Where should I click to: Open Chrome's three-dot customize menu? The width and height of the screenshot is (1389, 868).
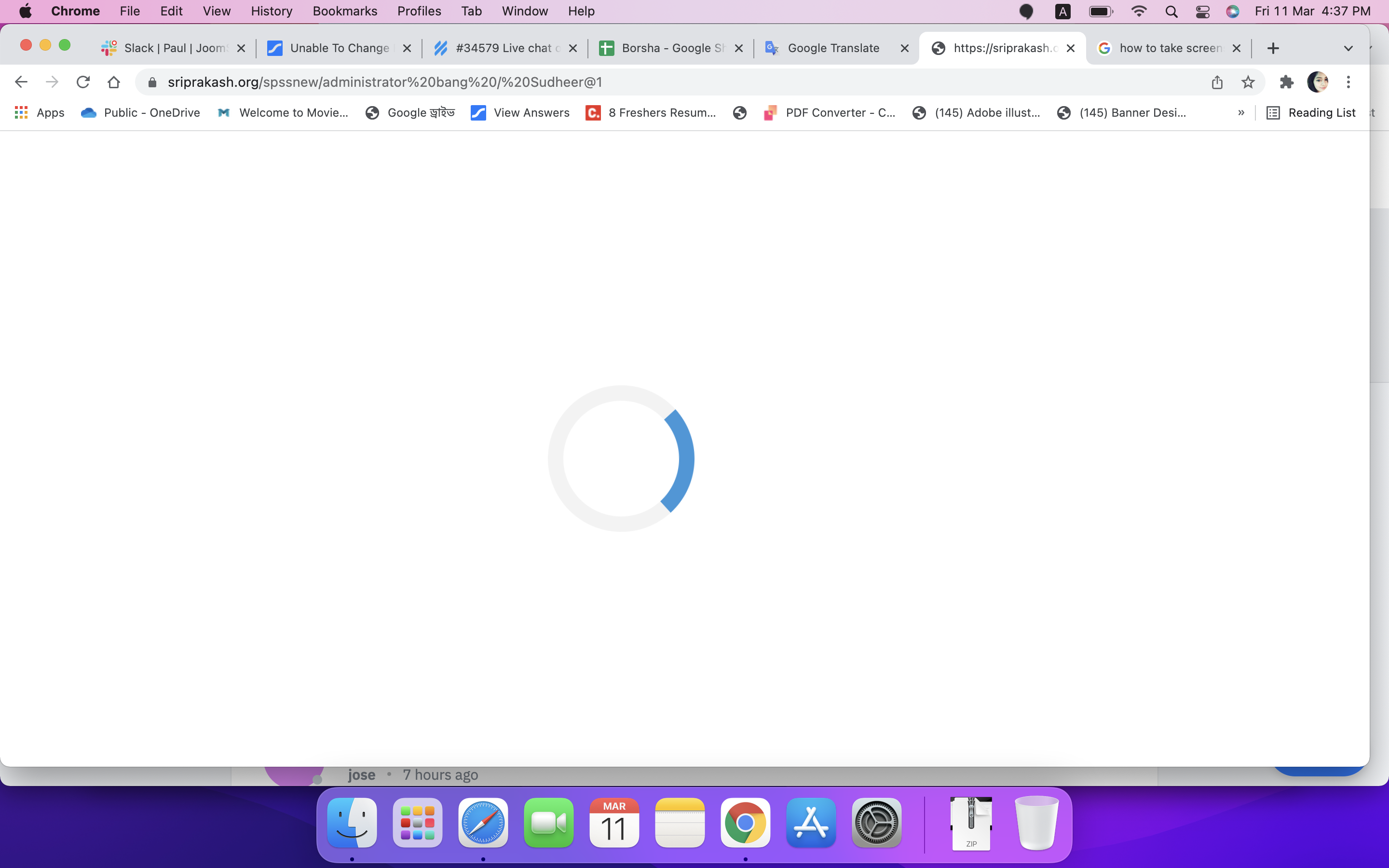1349,81
